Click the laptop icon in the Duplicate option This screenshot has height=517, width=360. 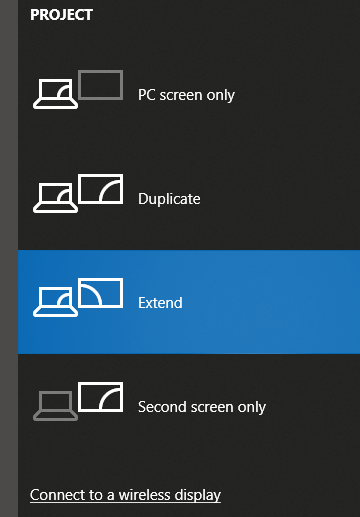coord(55,198)
